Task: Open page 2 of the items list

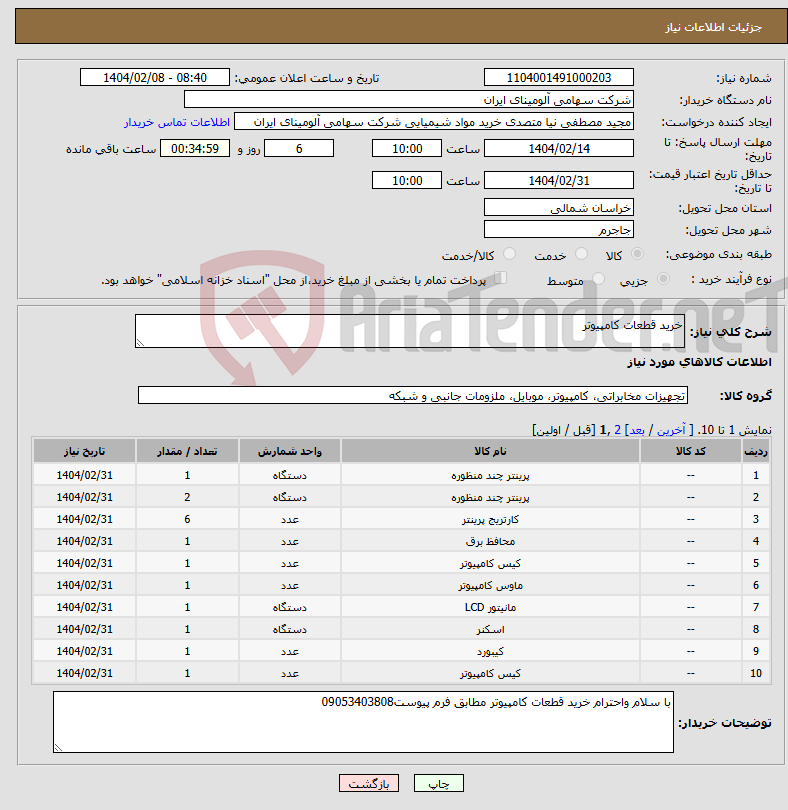Action: [617, 430]
